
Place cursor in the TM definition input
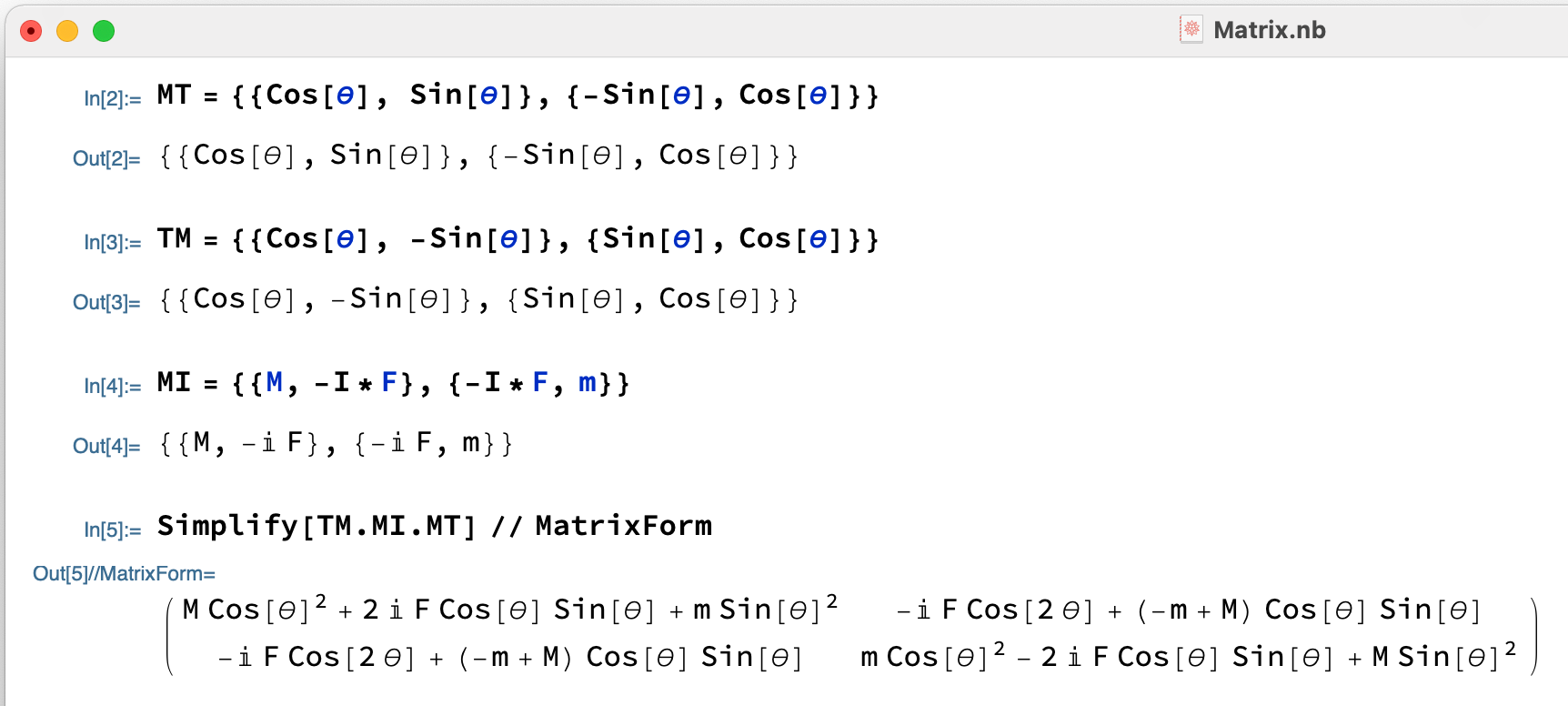click(517, 239)
